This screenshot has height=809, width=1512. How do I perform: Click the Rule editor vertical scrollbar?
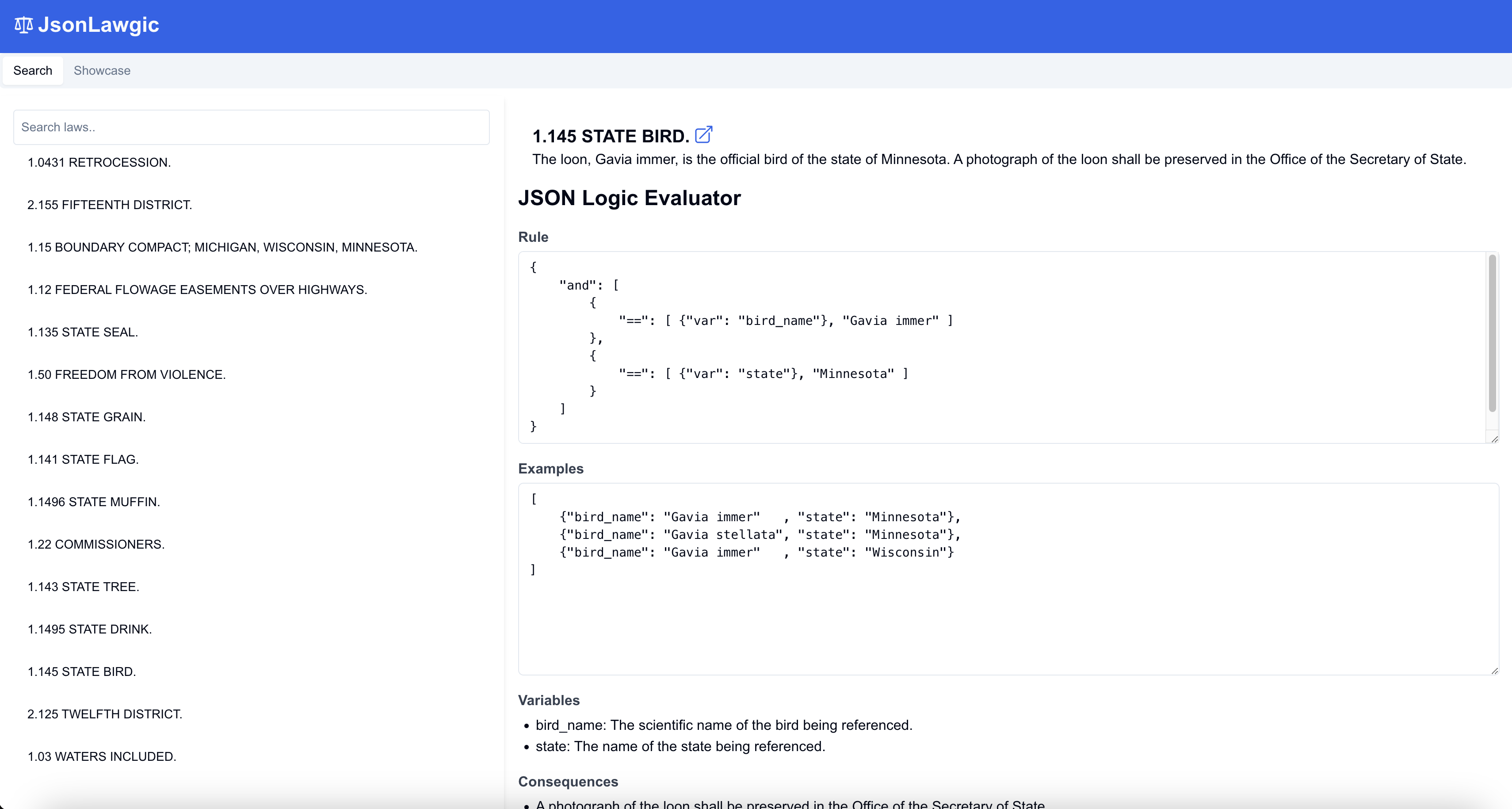(1492, 333)
